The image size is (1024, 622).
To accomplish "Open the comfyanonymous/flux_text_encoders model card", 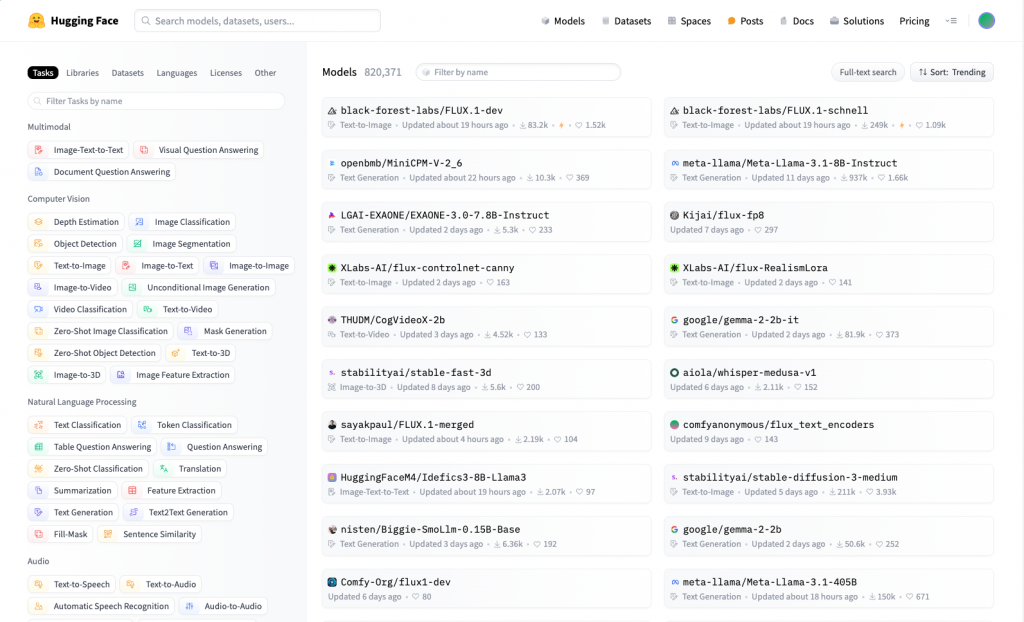I will [x=829, y=431].
